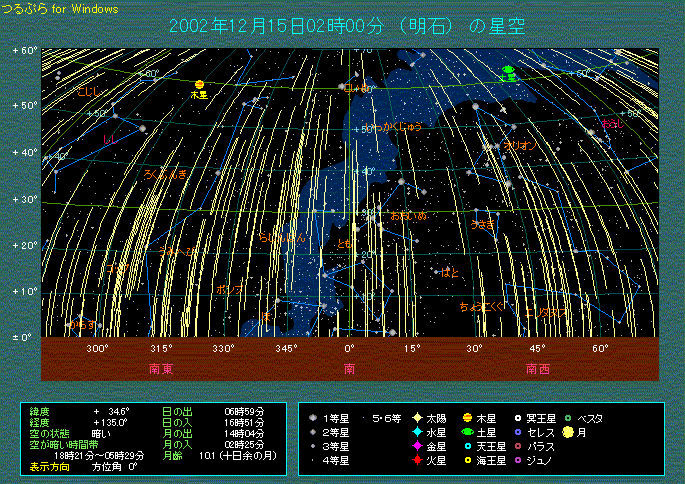Select the Pluto (冥王星) legend icon
This screenshot has width=685, height=484.
[517, 418]
